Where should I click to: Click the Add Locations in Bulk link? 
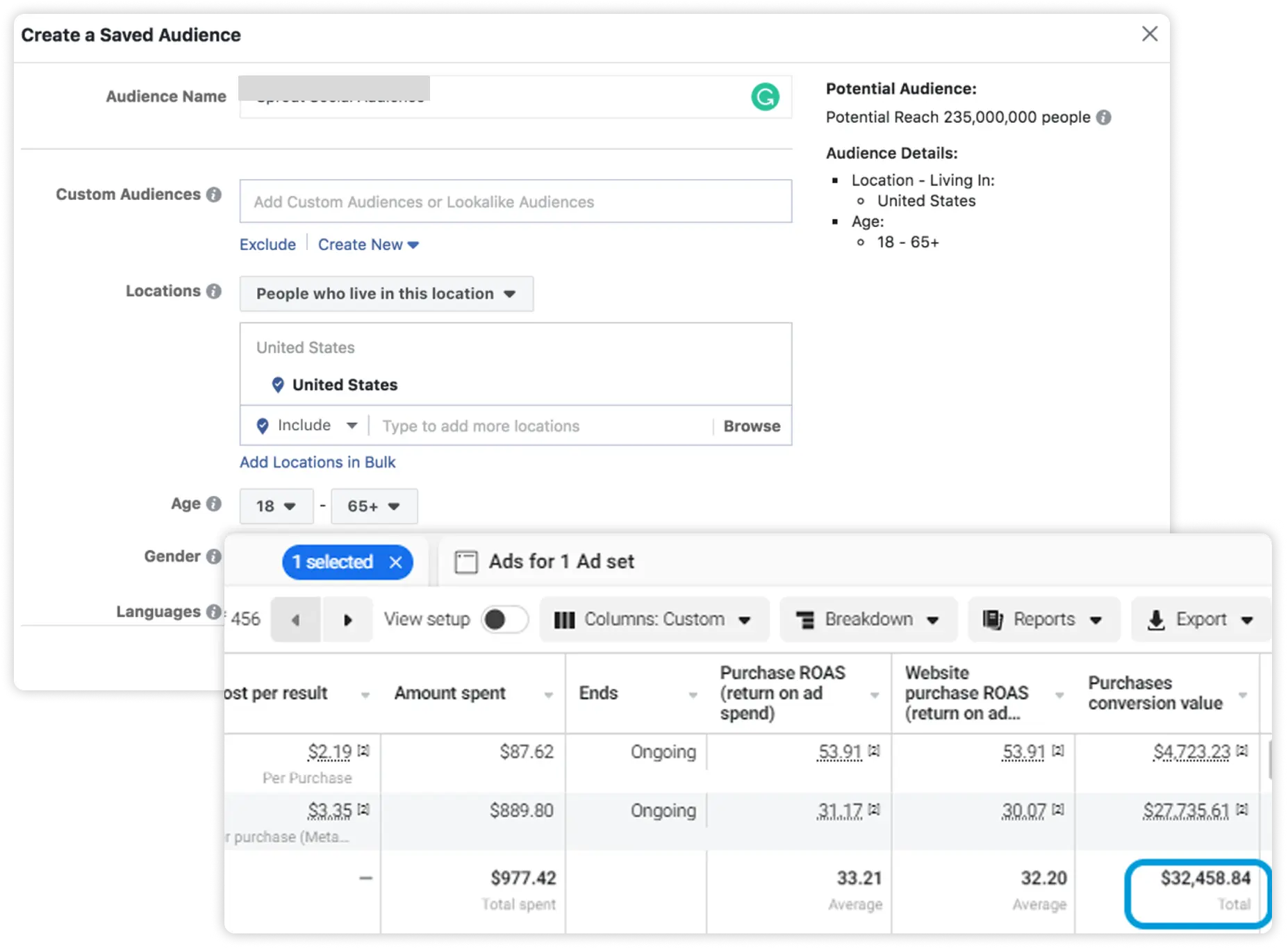(x=317, y=463)
